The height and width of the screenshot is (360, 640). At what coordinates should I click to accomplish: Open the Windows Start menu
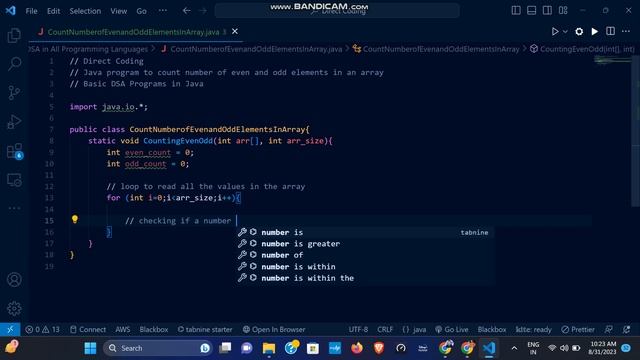click(90, 348)
